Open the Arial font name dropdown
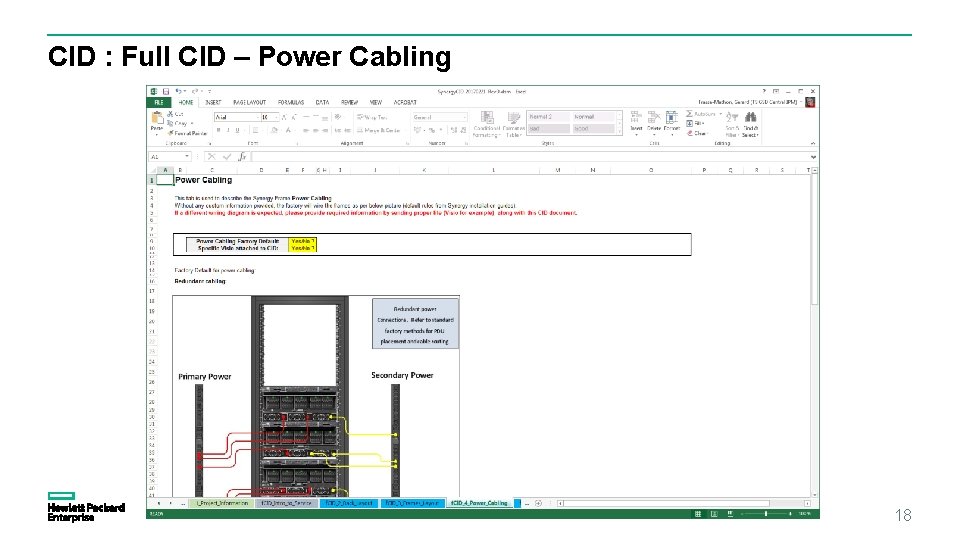This screenshot has width=960, height=540. [257, 117]
